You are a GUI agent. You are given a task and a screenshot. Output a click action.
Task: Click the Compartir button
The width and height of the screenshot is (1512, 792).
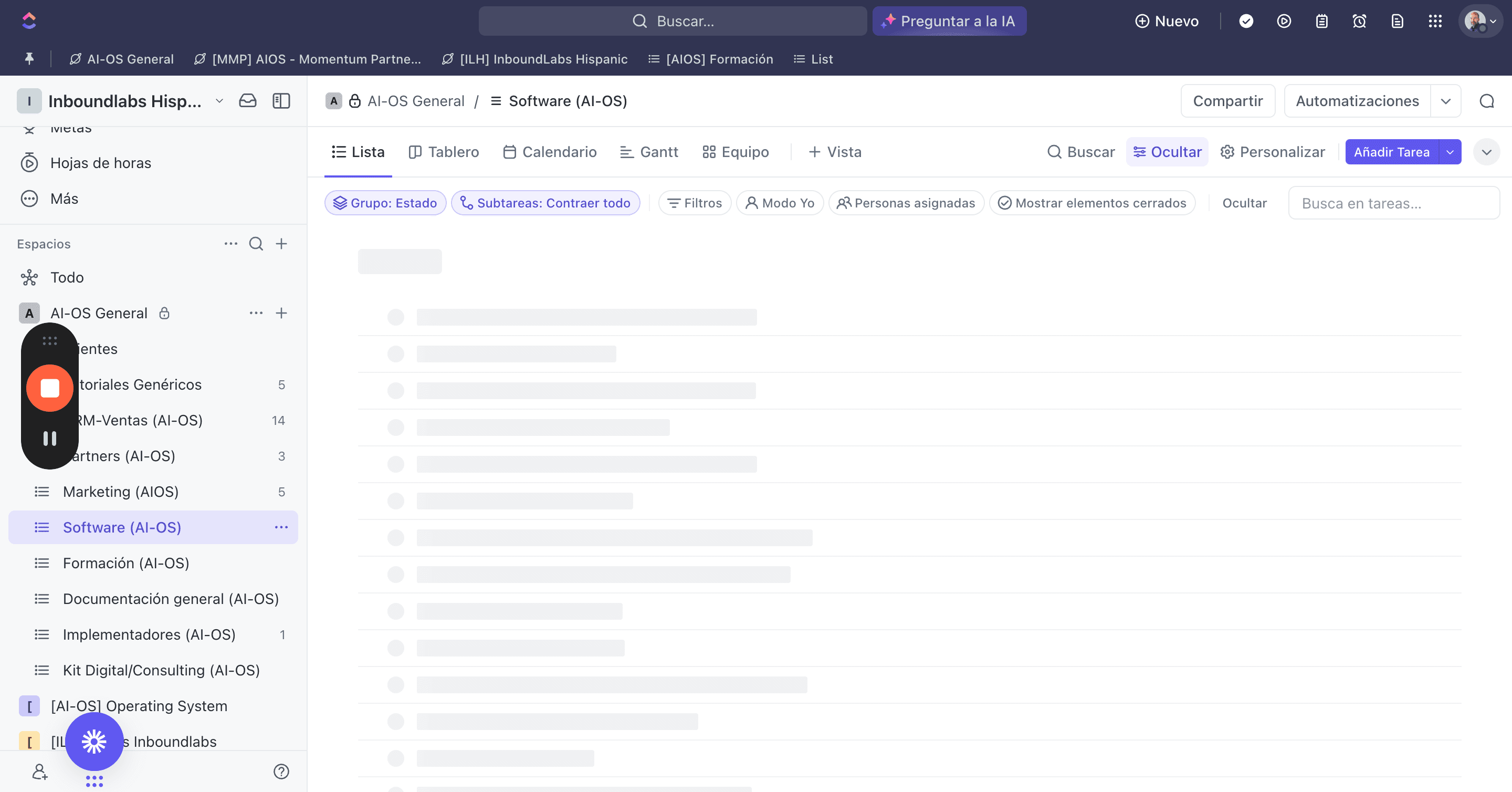[1227, 101]
